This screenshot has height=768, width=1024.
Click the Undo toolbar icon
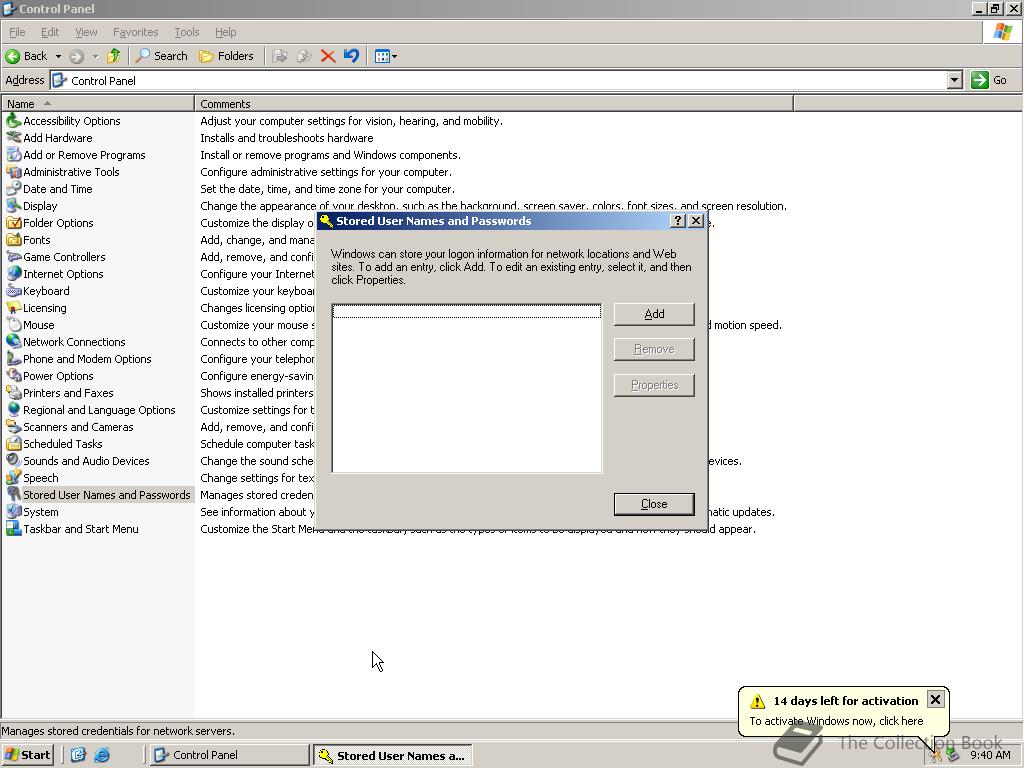(351, 56)
